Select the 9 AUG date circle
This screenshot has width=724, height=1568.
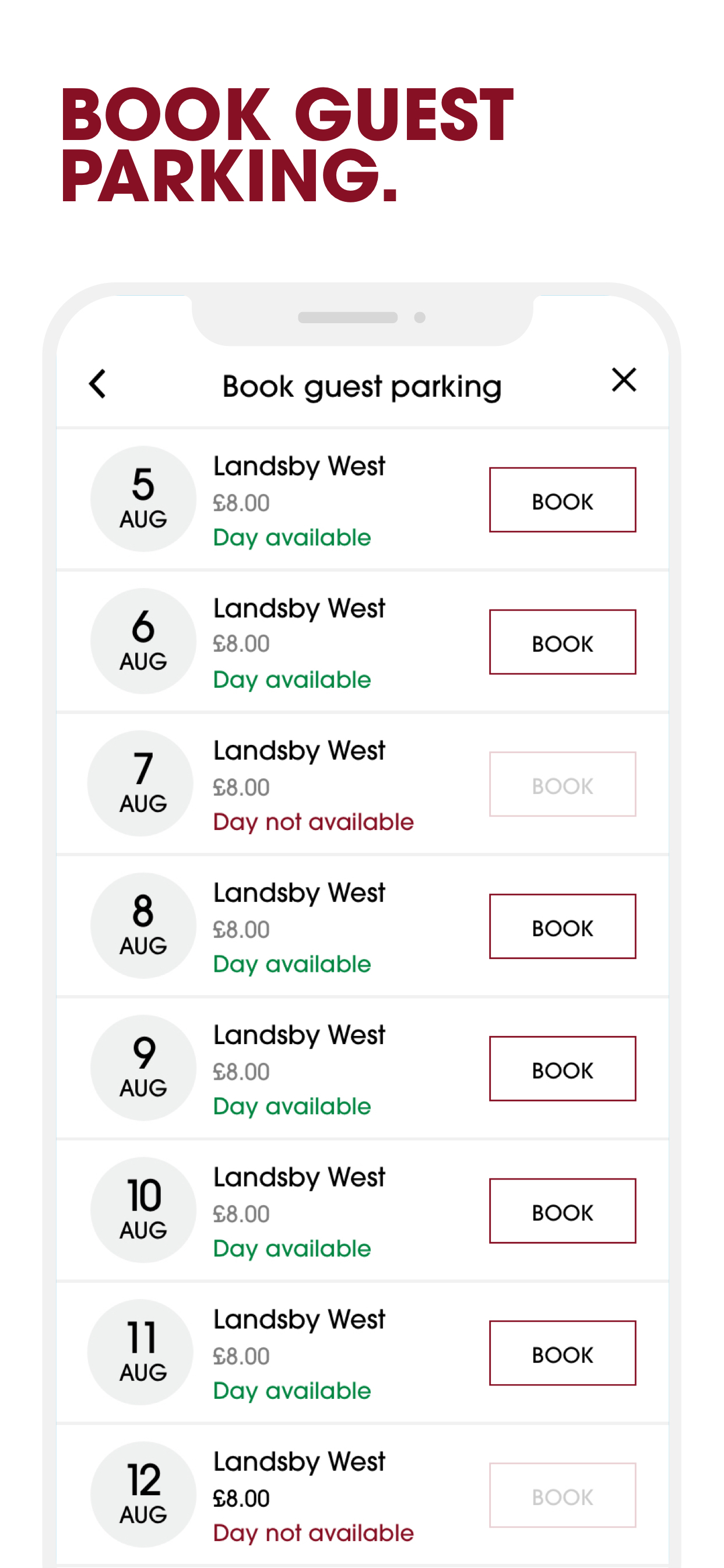point(143,1067)
